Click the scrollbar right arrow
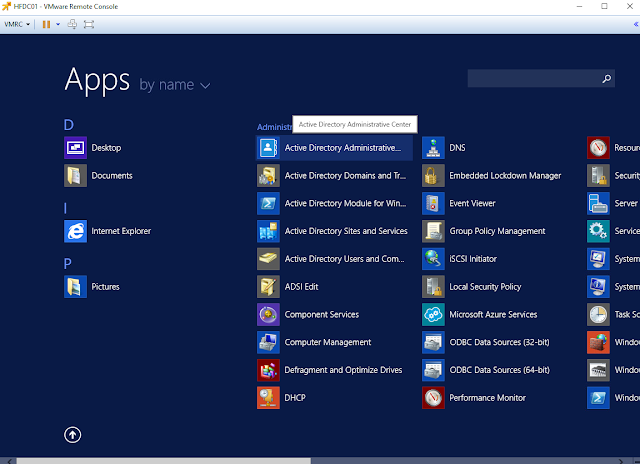This screenshot has width=640, height=464. coord(621,461)
